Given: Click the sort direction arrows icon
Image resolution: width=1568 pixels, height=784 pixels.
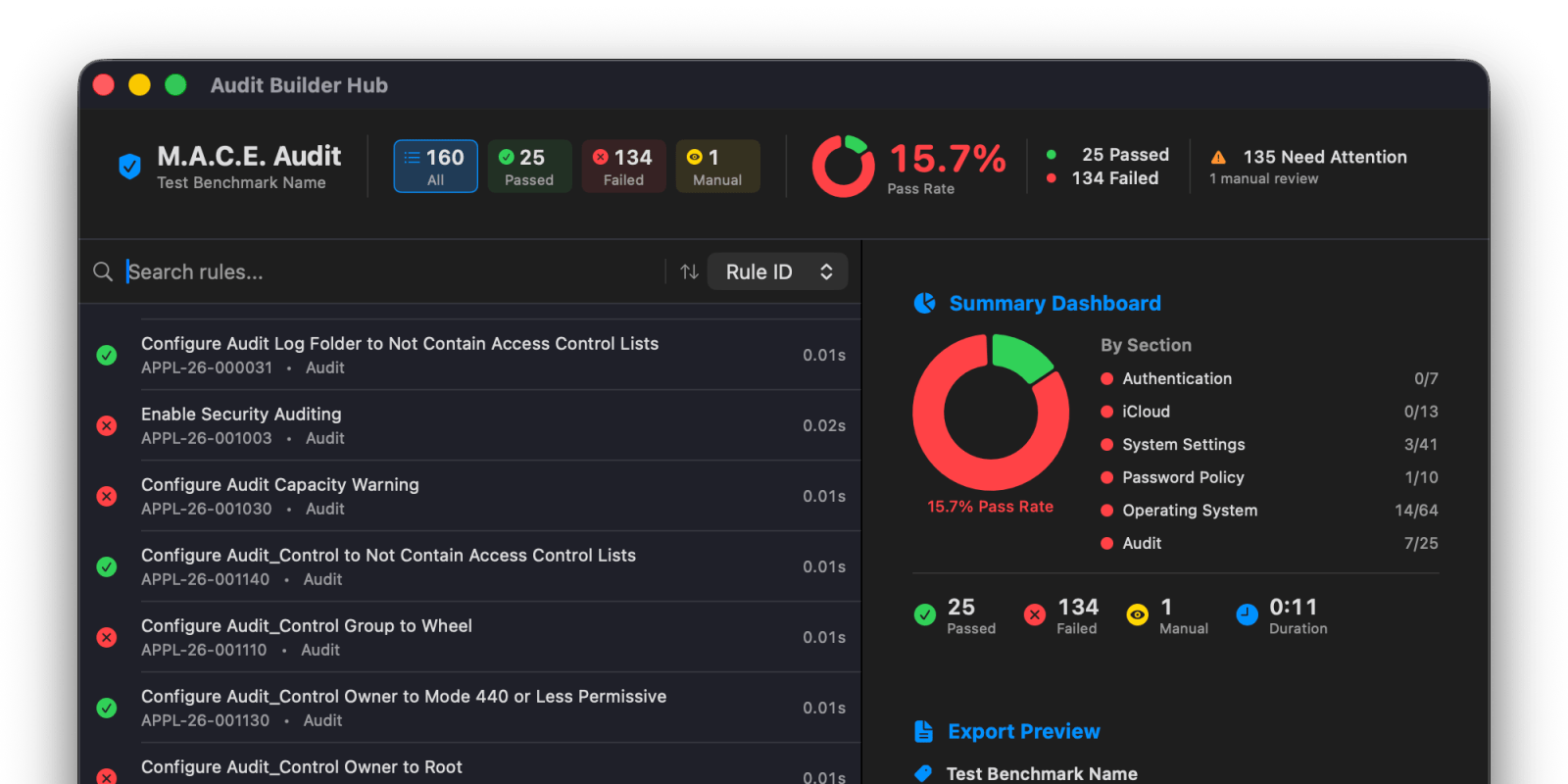Looking at the screenshot, I should point(689,271).
